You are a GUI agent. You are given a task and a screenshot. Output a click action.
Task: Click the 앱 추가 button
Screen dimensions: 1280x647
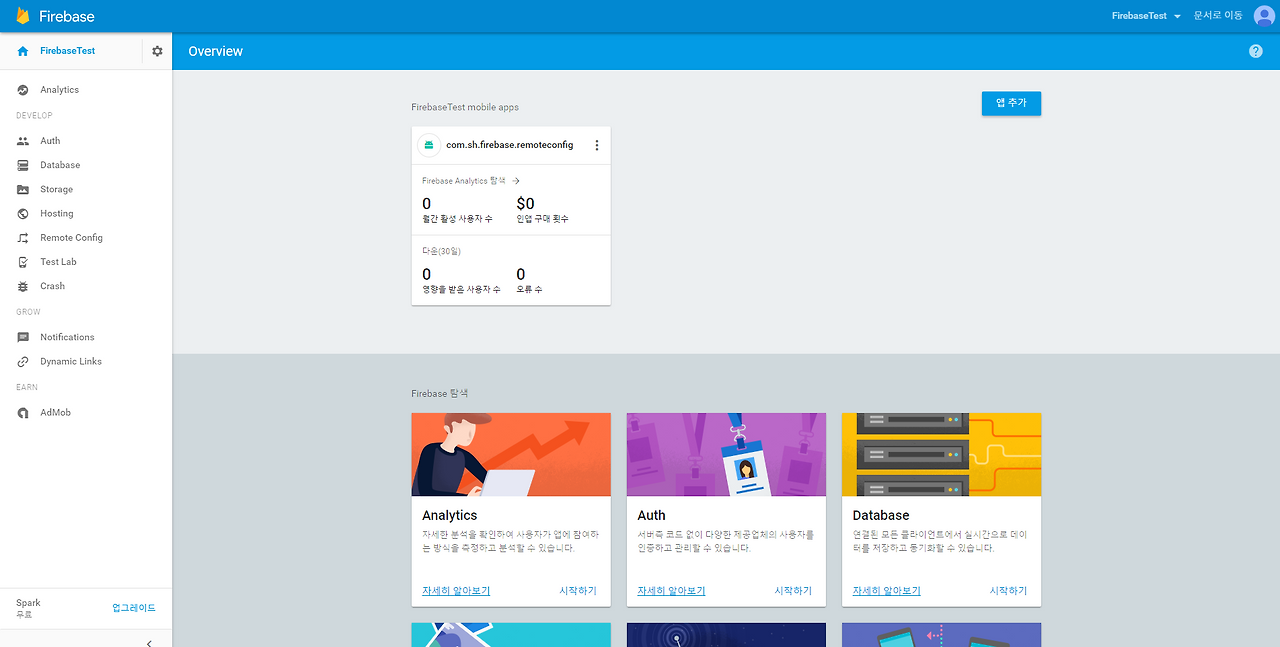(1011, 103)
